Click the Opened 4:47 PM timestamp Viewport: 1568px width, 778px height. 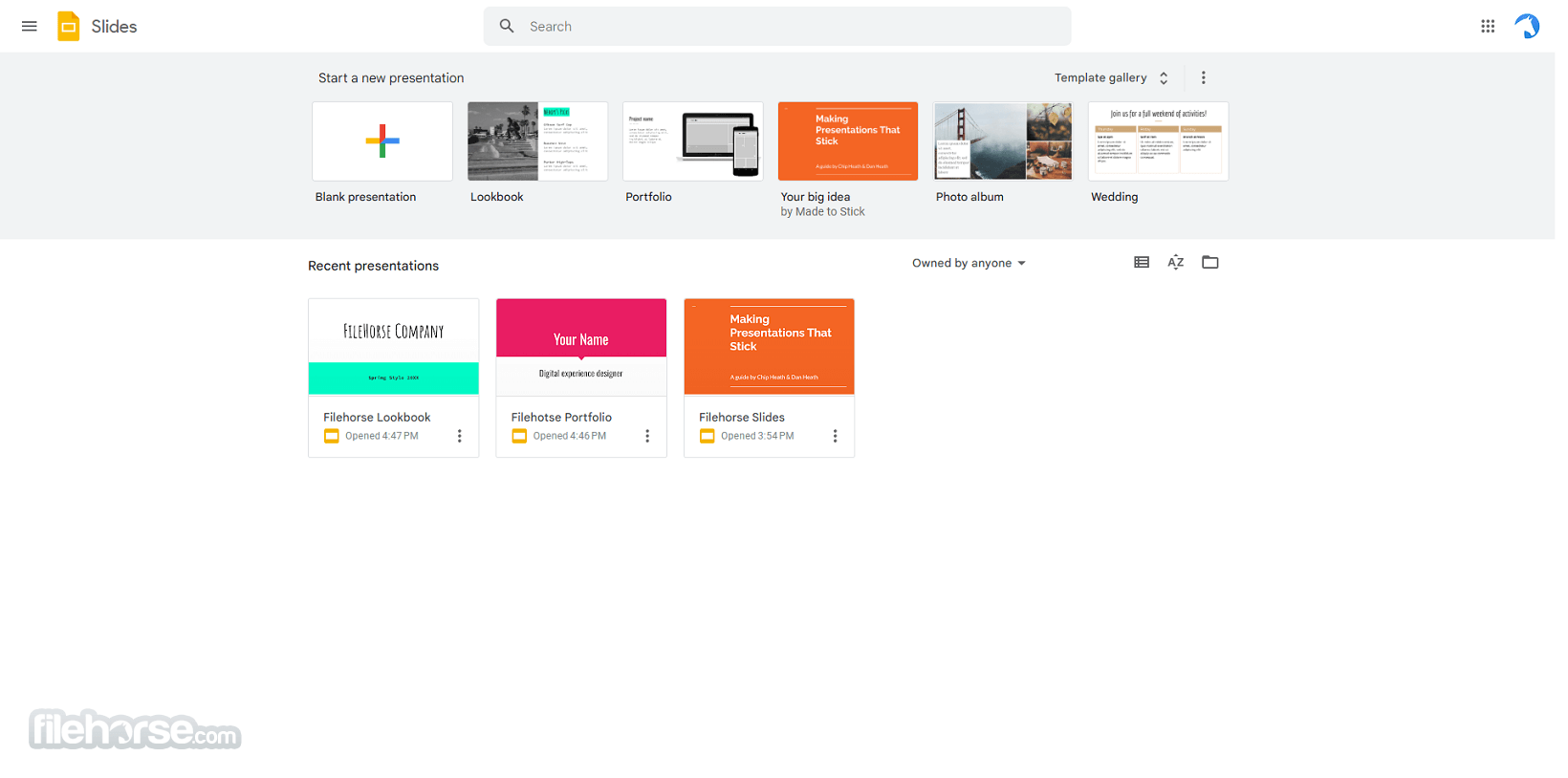(x=381, y=436)
